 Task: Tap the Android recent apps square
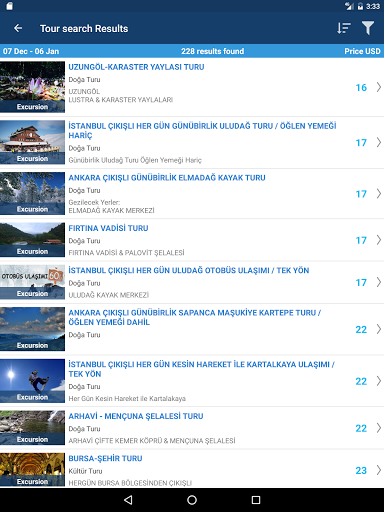click(256, 500)
